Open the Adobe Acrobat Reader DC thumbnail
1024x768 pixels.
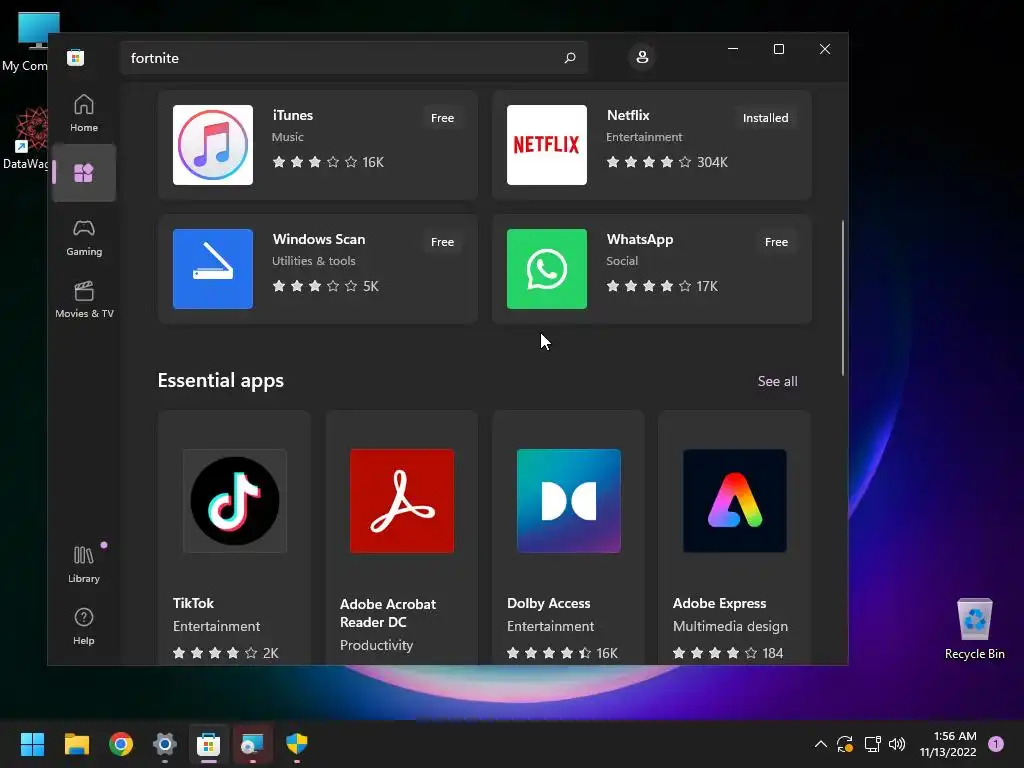coord(402,501)
